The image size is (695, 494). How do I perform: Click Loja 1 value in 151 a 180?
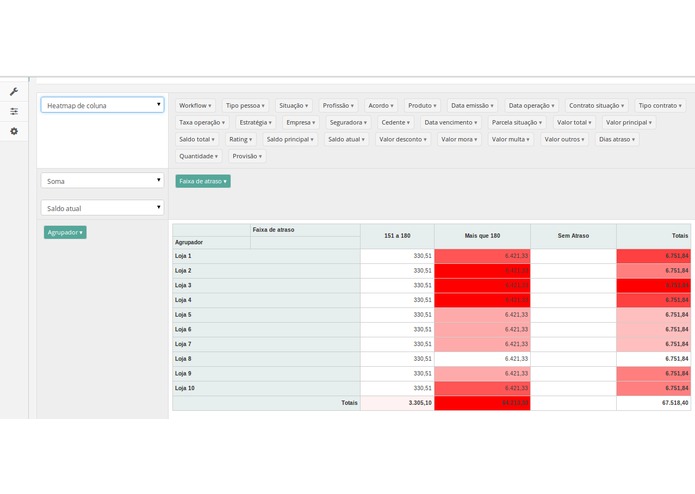[x=397, y=256]
